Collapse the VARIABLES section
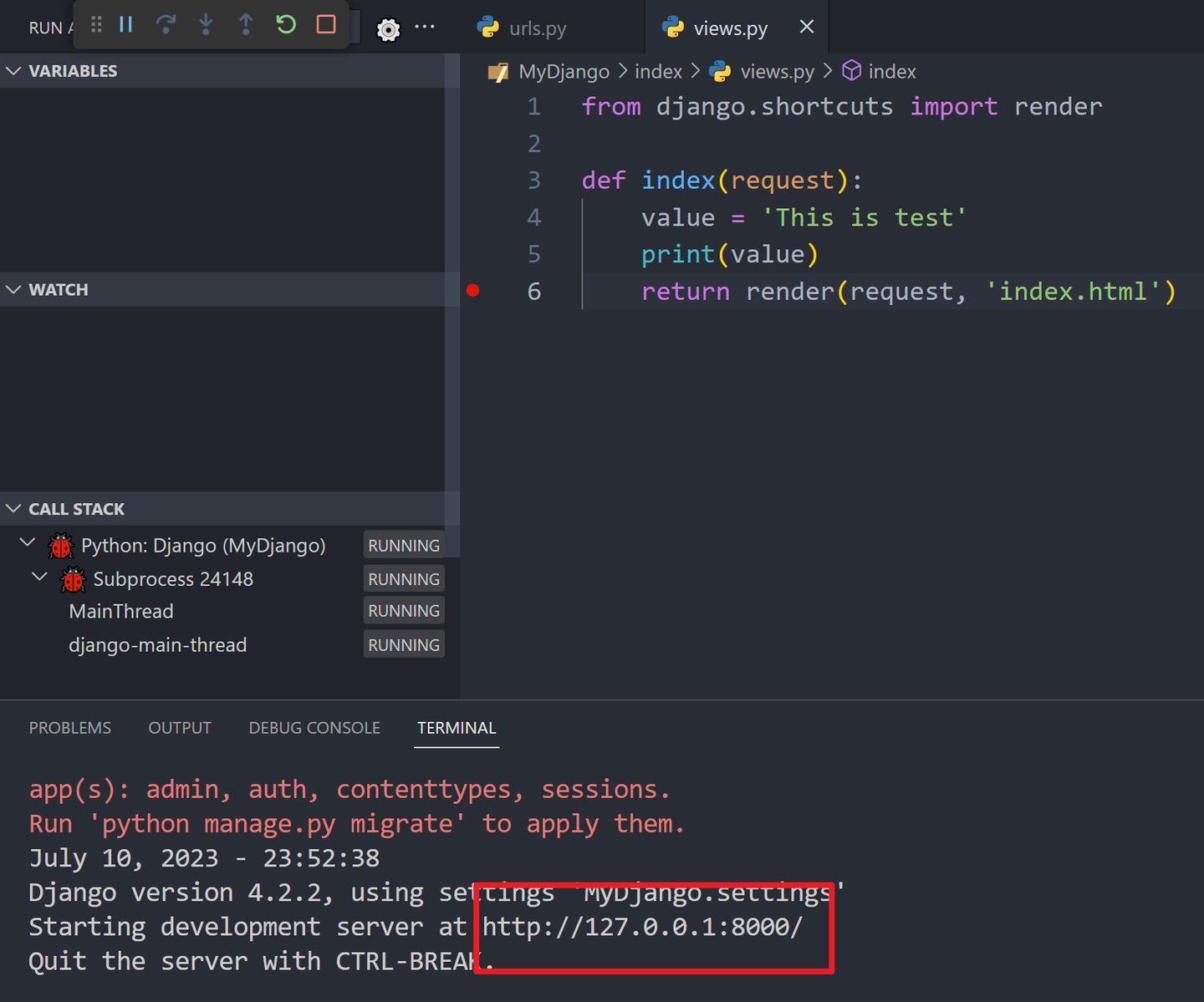The width and height of the screenshot is (1204, 1002). click(x=14, y=70)
